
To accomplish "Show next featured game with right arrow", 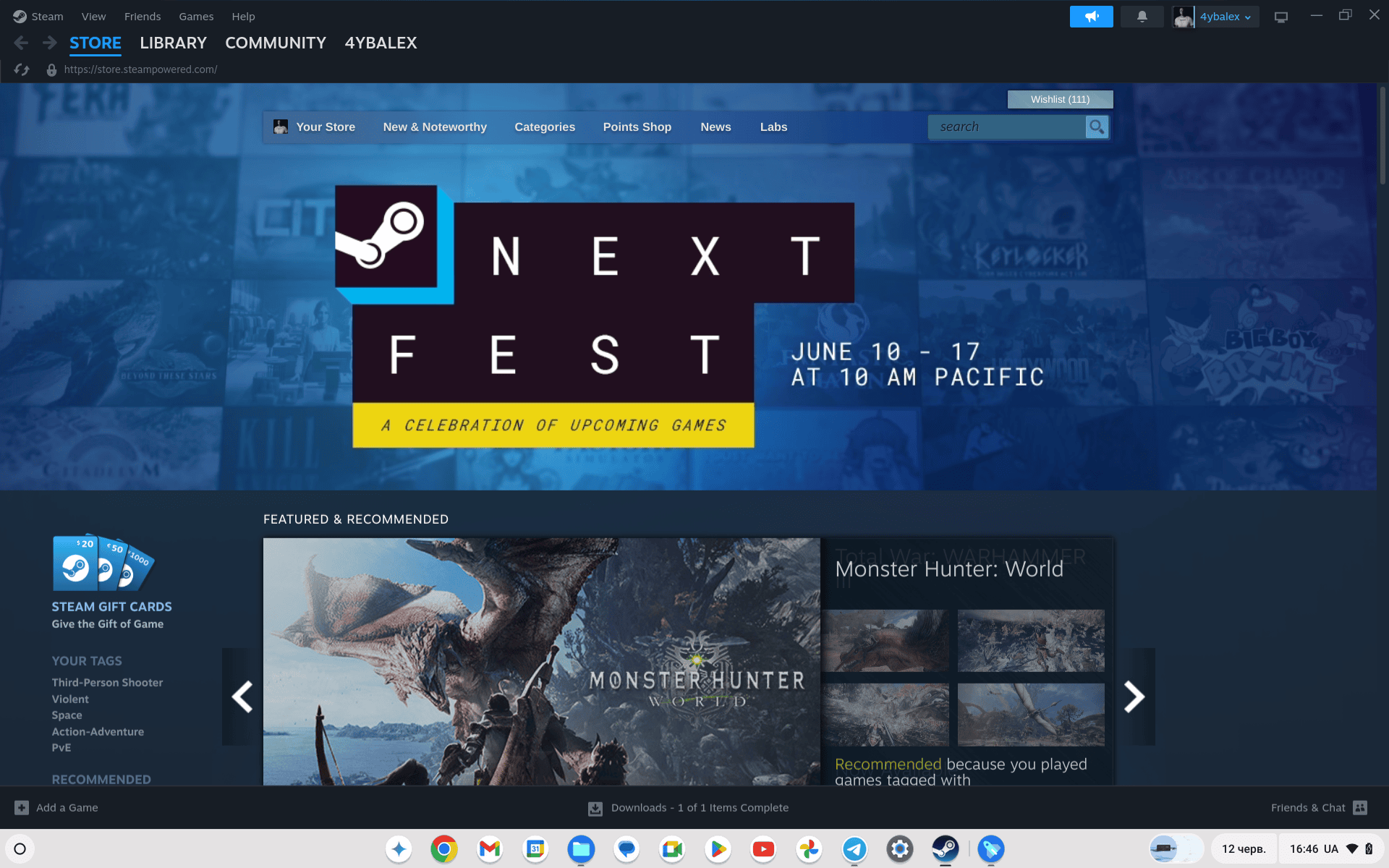I will pyautogui.click(x=1134, y=697).
